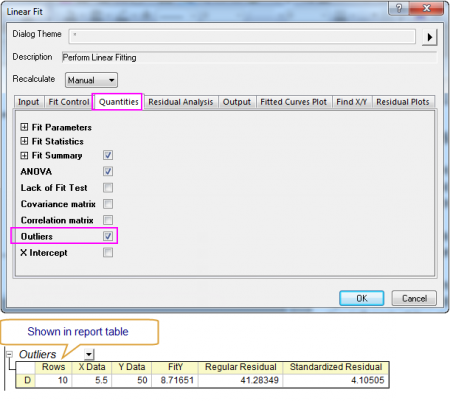Toggle the ANOVA checkbox
This screenshot has height=401, width=450.
point(108,171)
